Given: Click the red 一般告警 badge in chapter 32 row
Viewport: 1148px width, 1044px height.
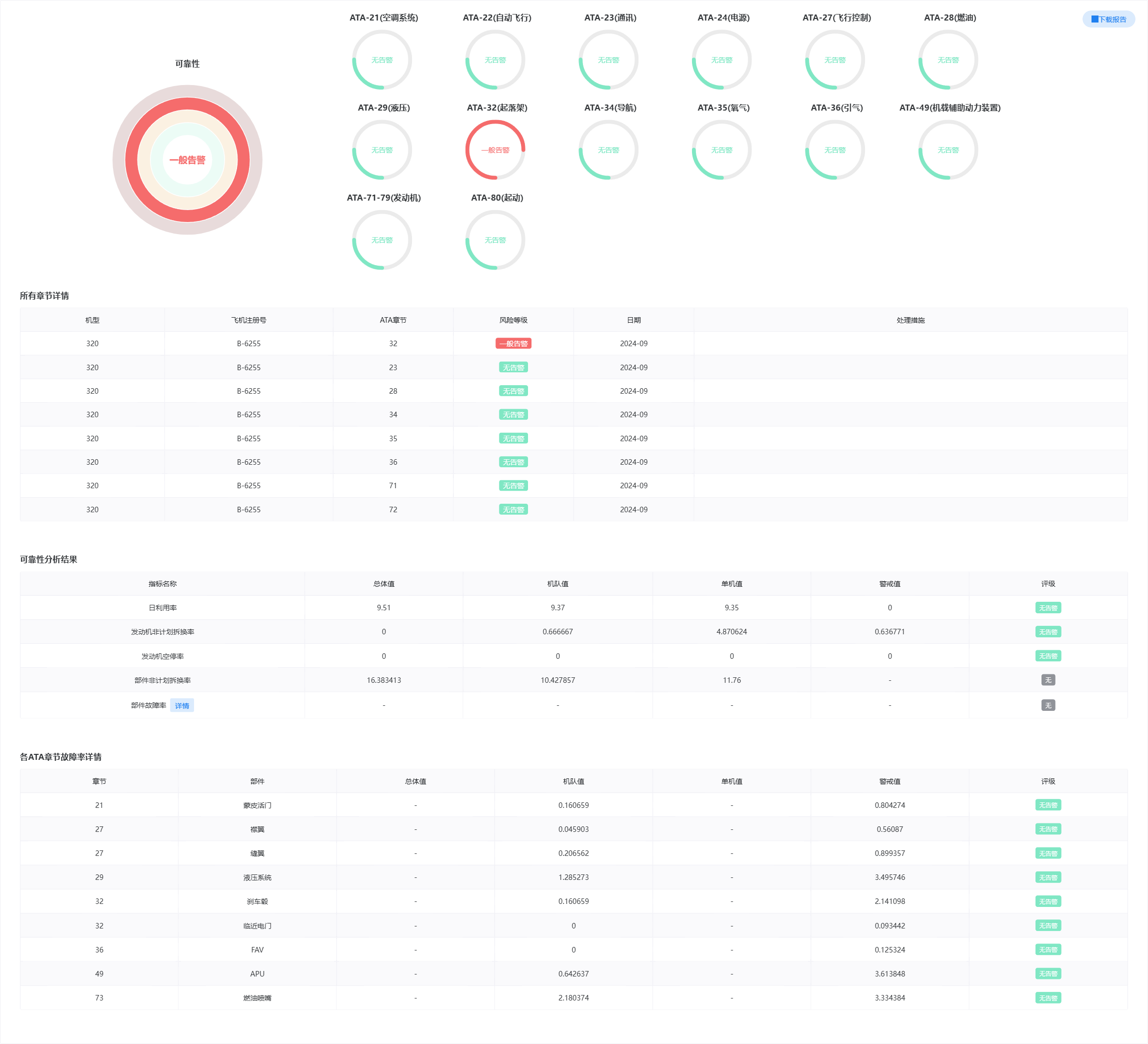Looking at the screenshot, I should pyautogui.click(x=513, y=344).
